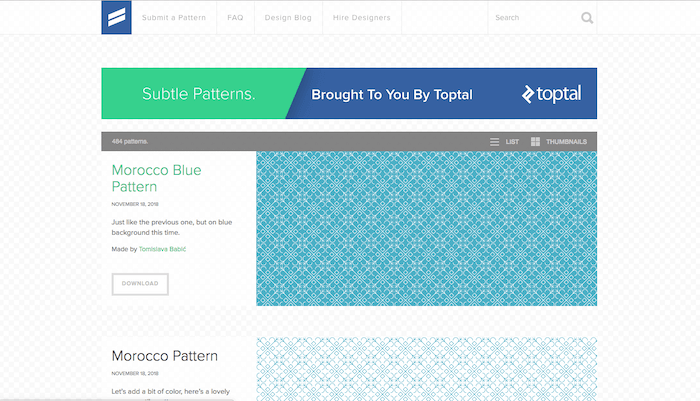Screen dimensions: 700x401
Task: Visit author Tomislava Babić's link
Action: tap(162, 249)
